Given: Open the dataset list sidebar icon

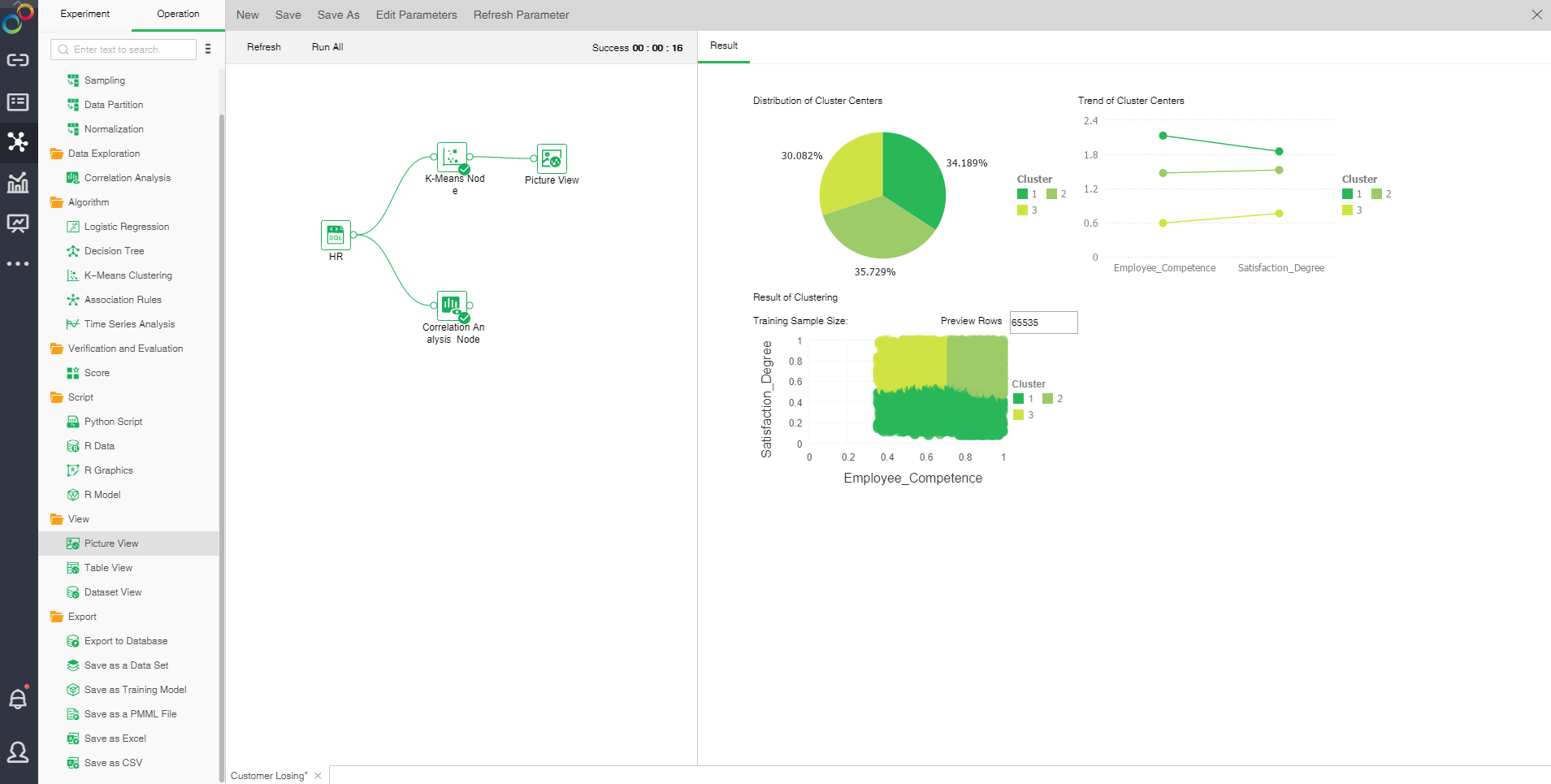Looking at the screenshot, I should tap(18, 102).
